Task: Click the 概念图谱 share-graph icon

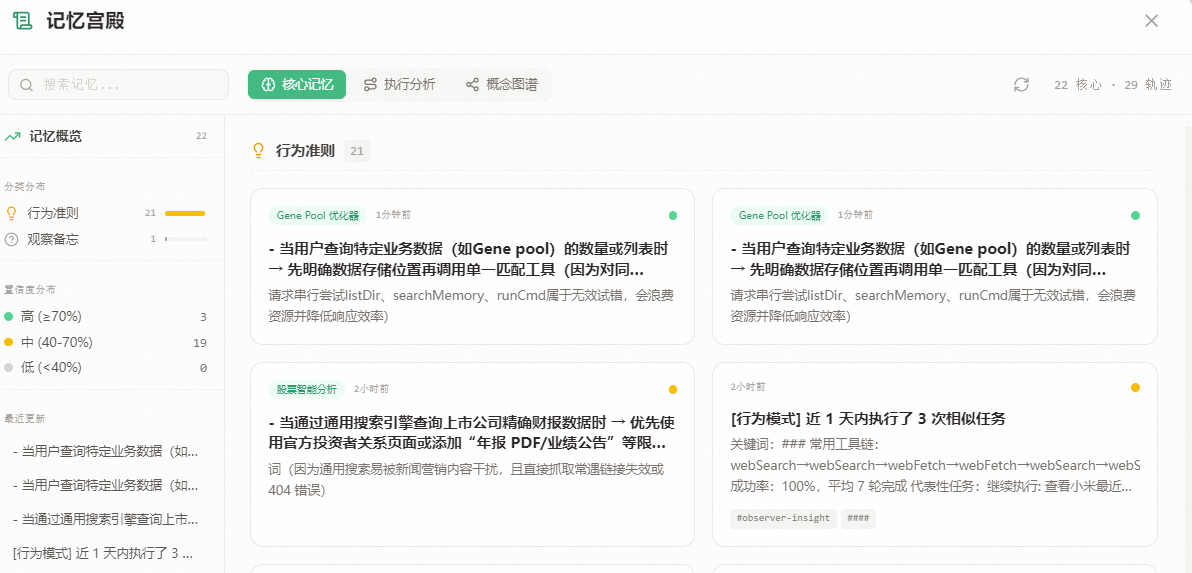Action: (x=472, y=85)
